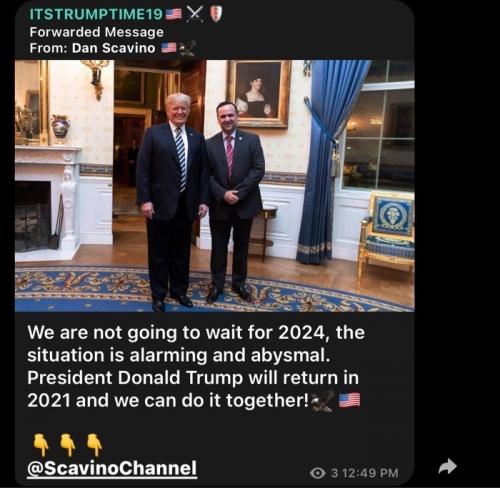
Task: Click the eagle emoji next to Dan Scavino
Action: (x=187, y=48)
